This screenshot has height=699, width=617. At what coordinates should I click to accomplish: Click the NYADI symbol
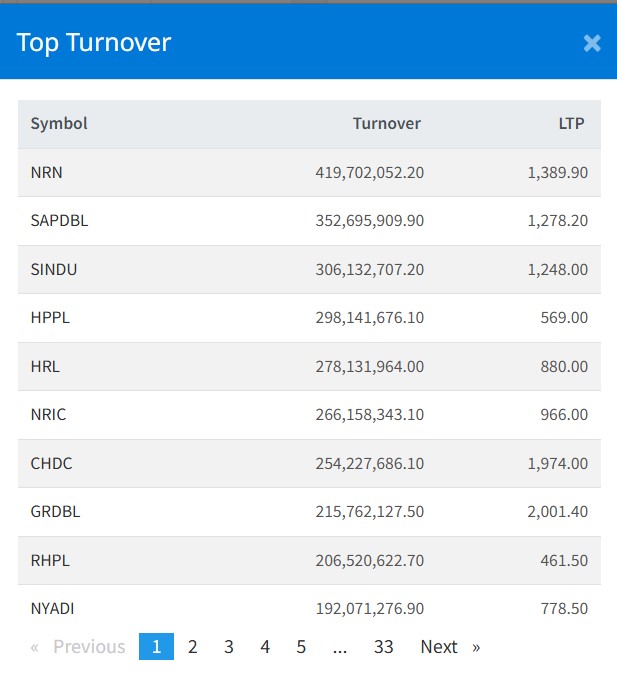52,608
